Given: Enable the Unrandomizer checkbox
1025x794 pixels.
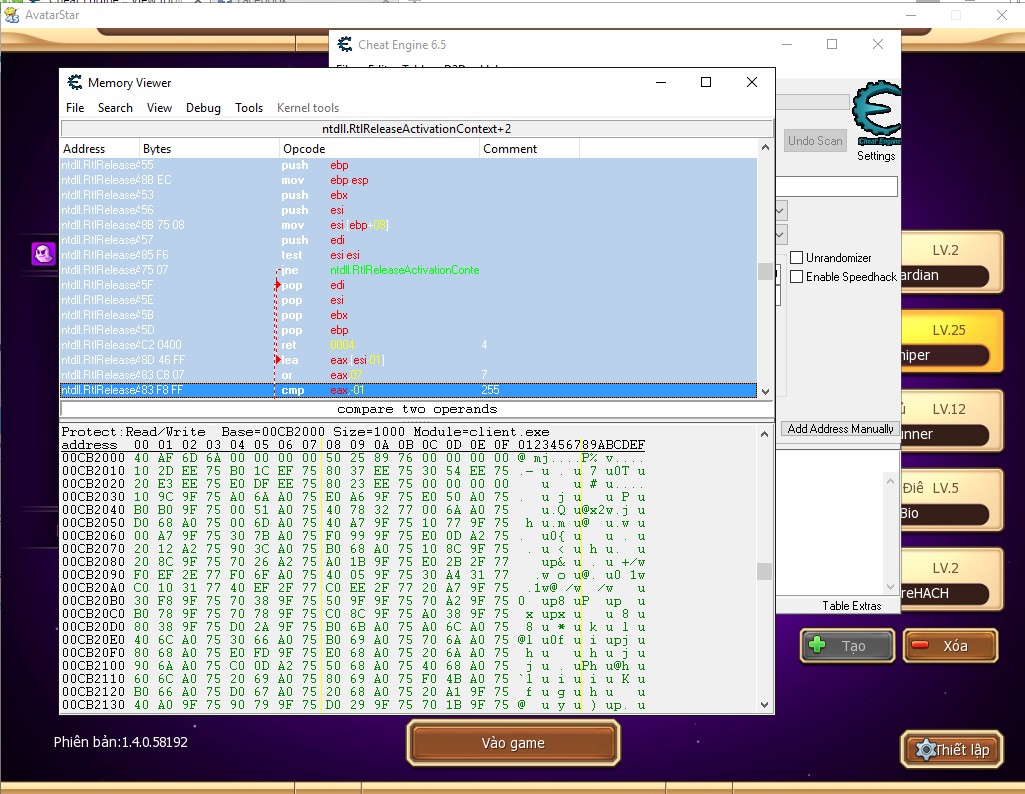Looking at the screenshot, I should click(x=797, y=258).
